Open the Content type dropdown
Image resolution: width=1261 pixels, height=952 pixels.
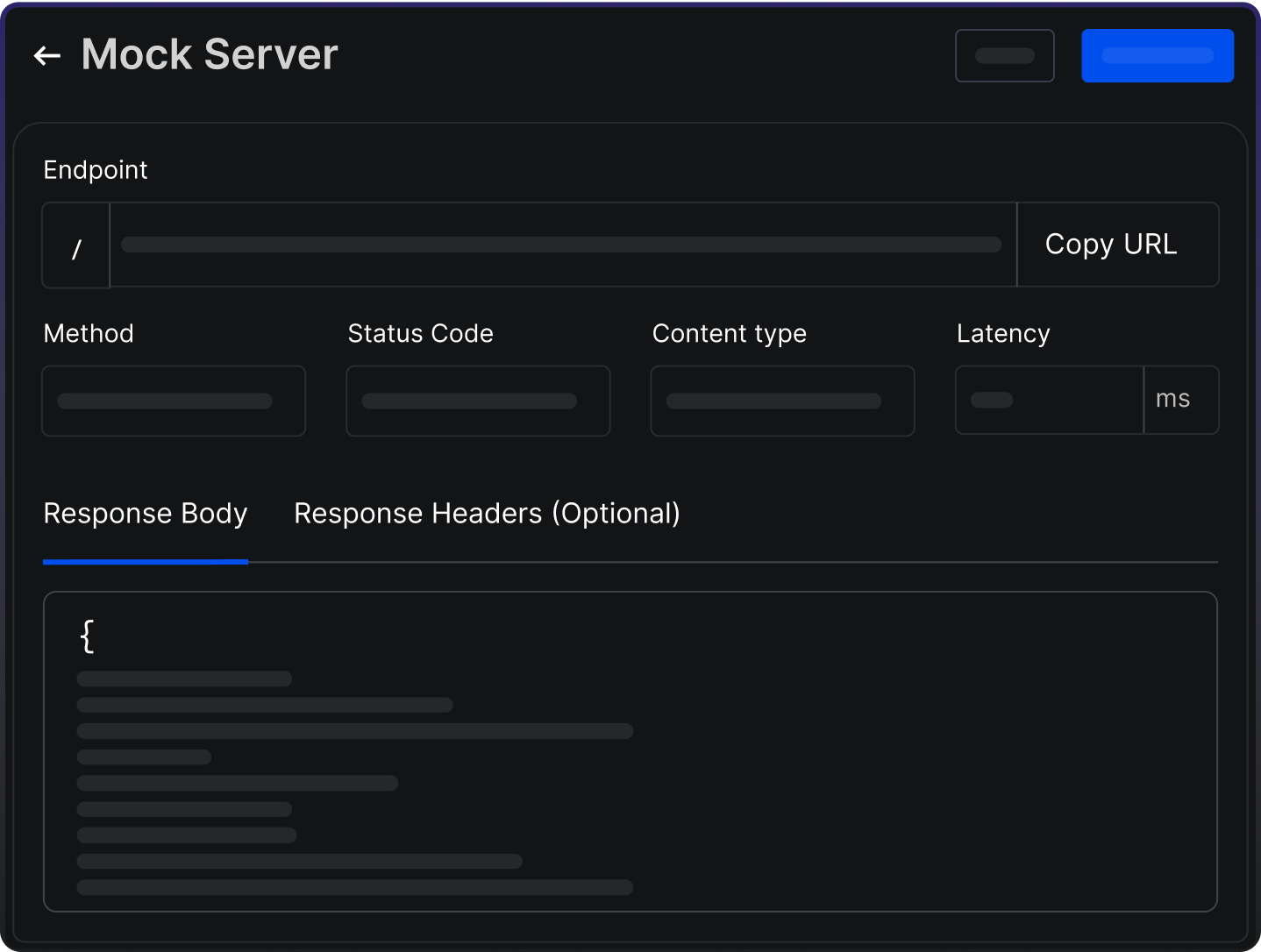pyautogui.click(x=781, y=401)
